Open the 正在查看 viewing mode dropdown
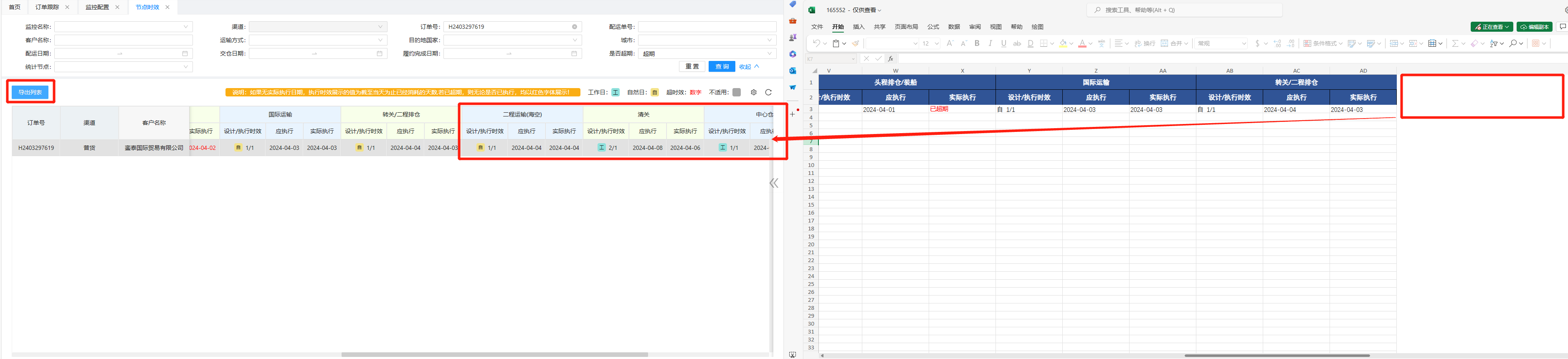1568x359 pixels. click(1491, 27)
